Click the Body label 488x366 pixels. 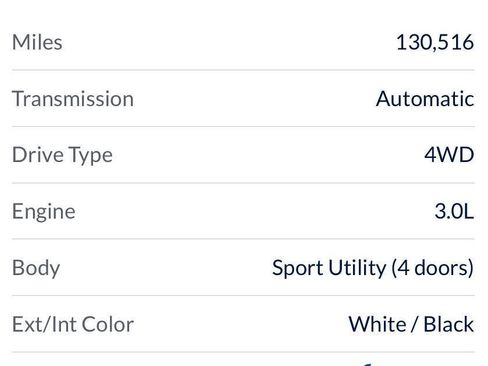(36, 268)
